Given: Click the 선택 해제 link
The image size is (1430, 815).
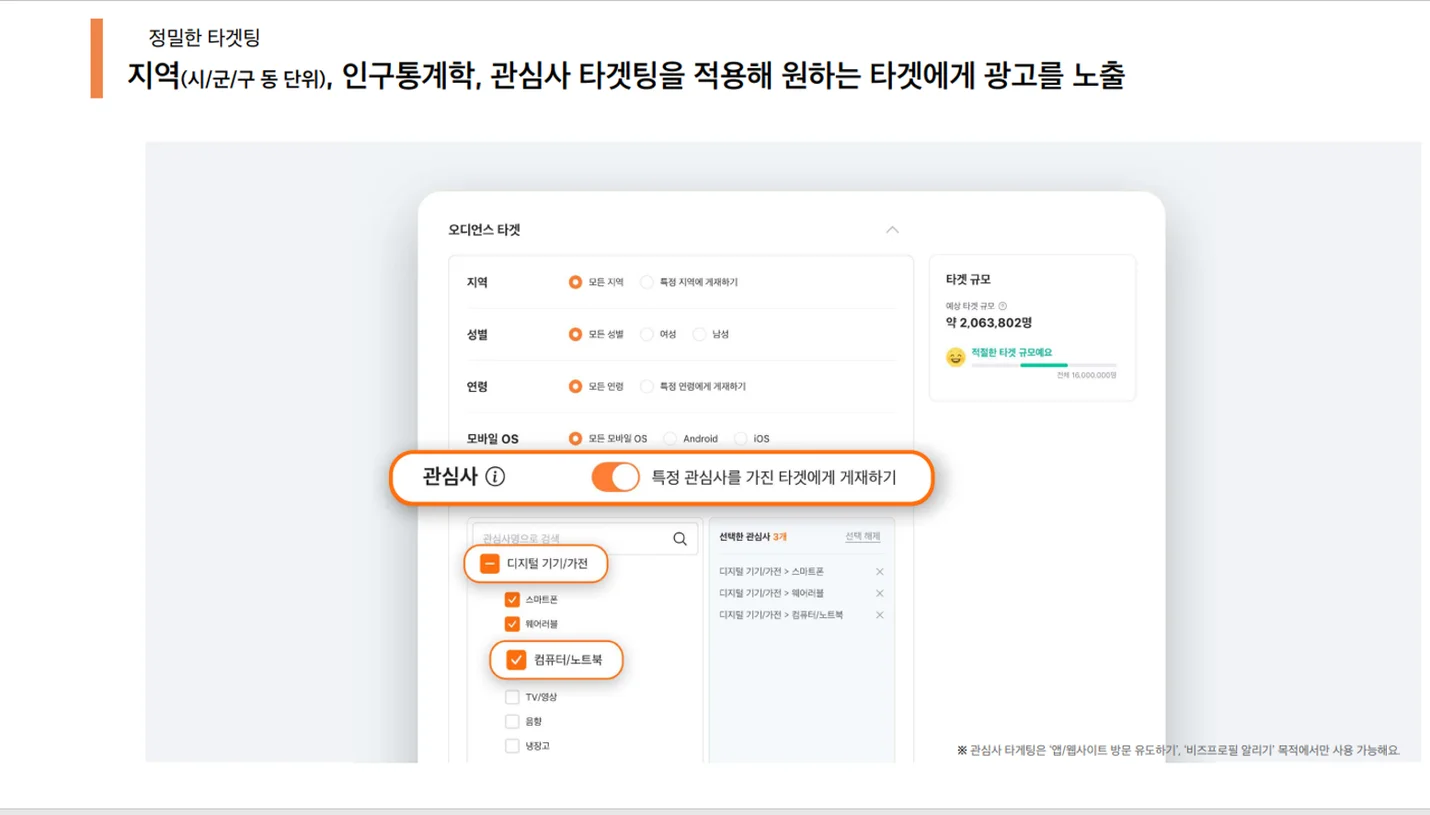Looking at the screenshot, I should point(862,537).
